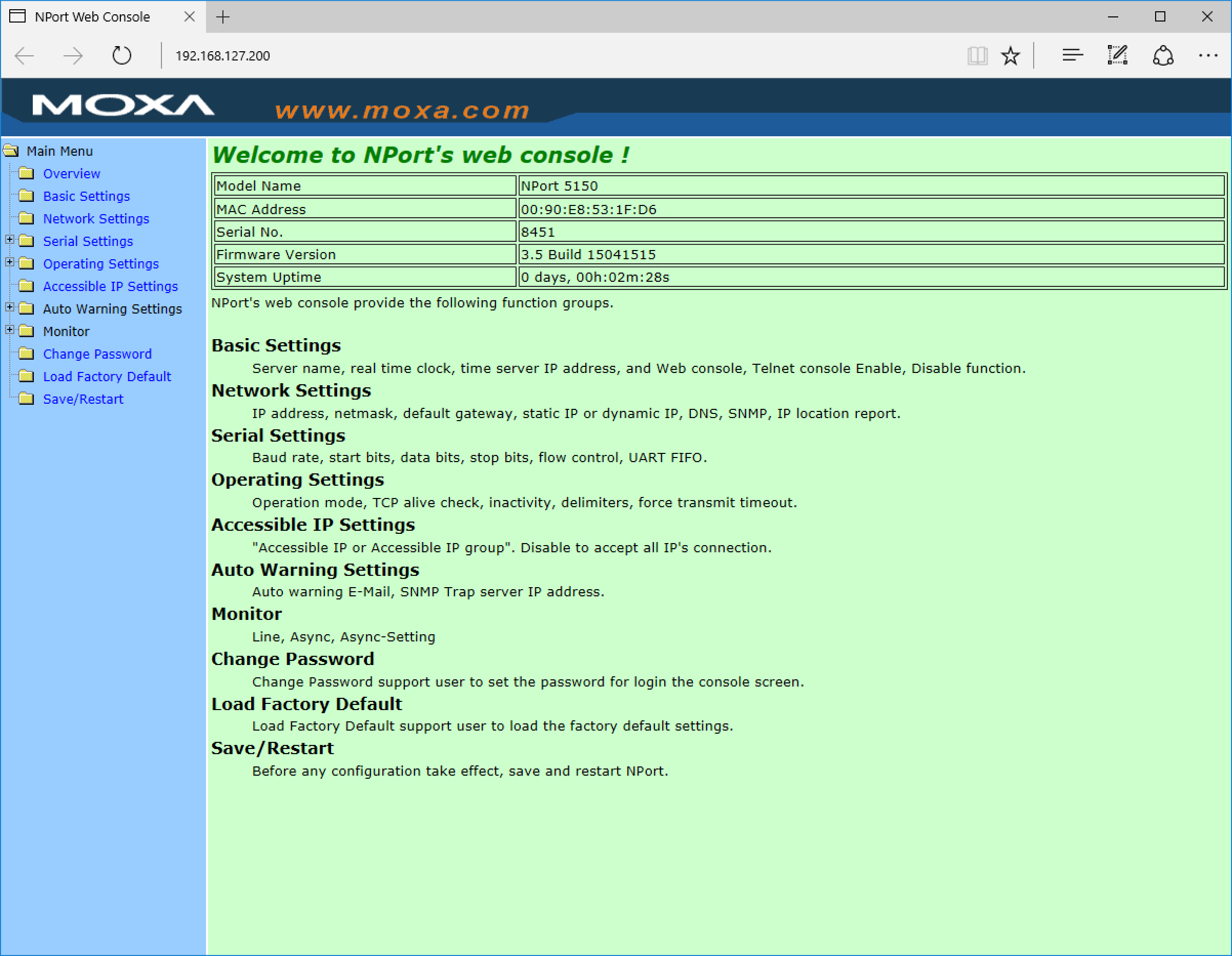Expand the Monitor tree item

click(x=8, y=331)
